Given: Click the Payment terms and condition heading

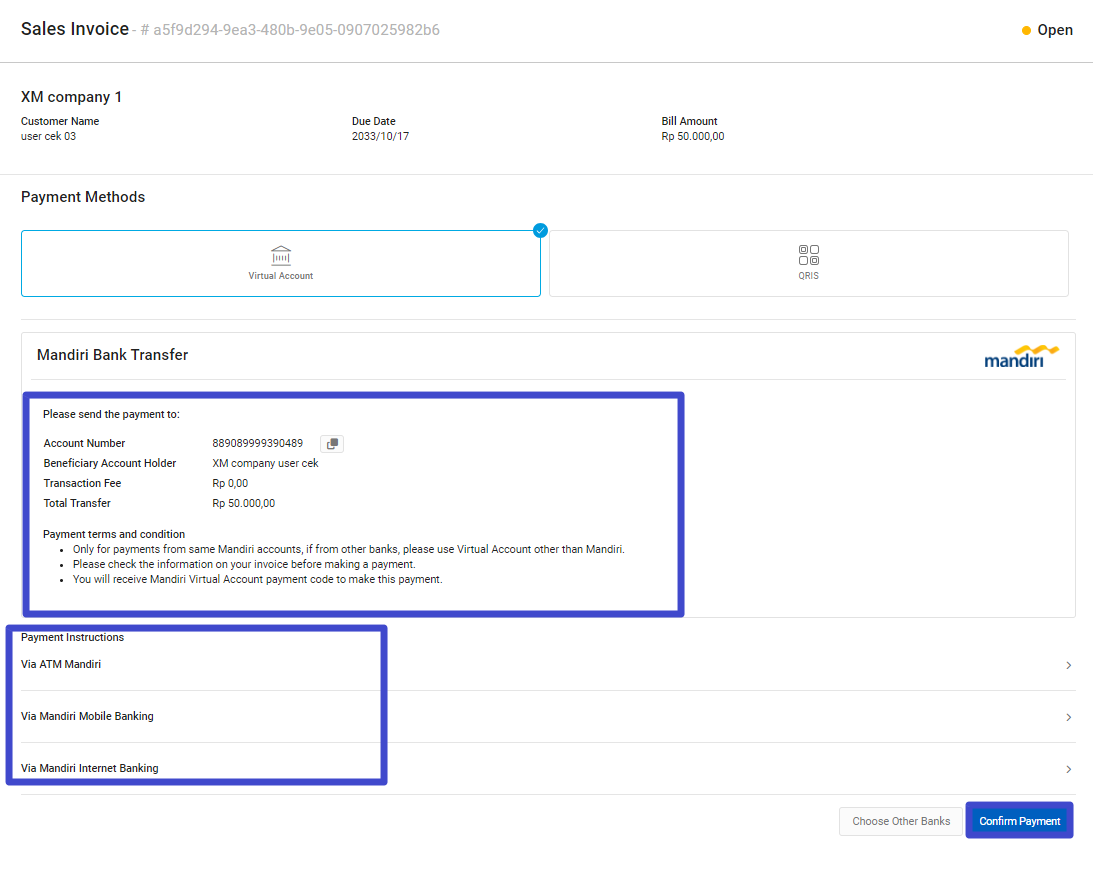Looking at the screenshot, I should [114, 535].
